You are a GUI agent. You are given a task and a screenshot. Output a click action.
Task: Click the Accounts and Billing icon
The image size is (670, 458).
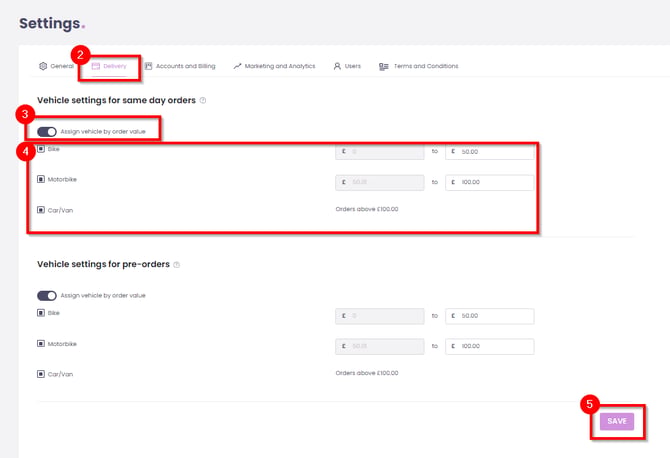tap(148, 66)
